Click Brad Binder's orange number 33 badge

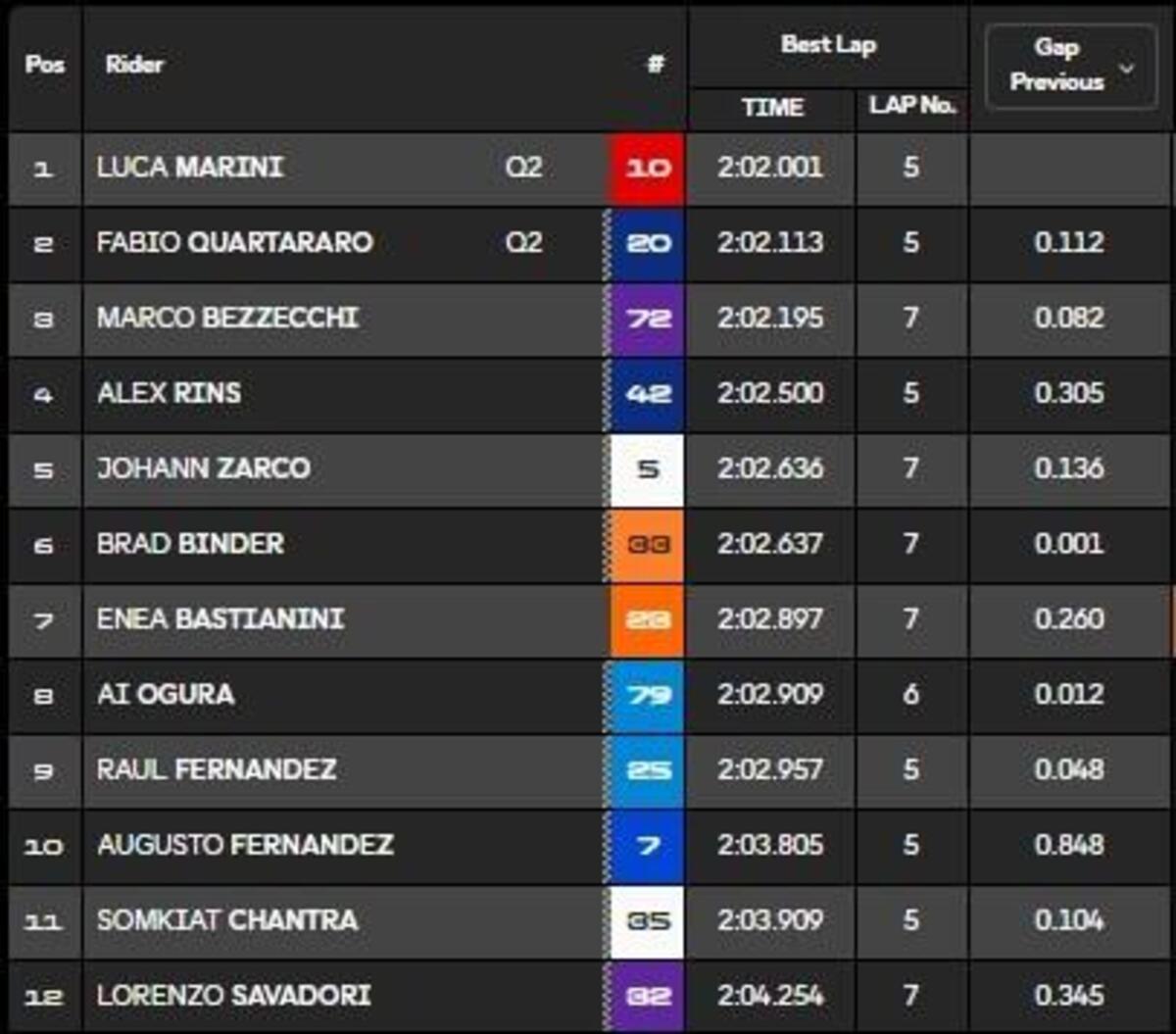coord(648,544)
